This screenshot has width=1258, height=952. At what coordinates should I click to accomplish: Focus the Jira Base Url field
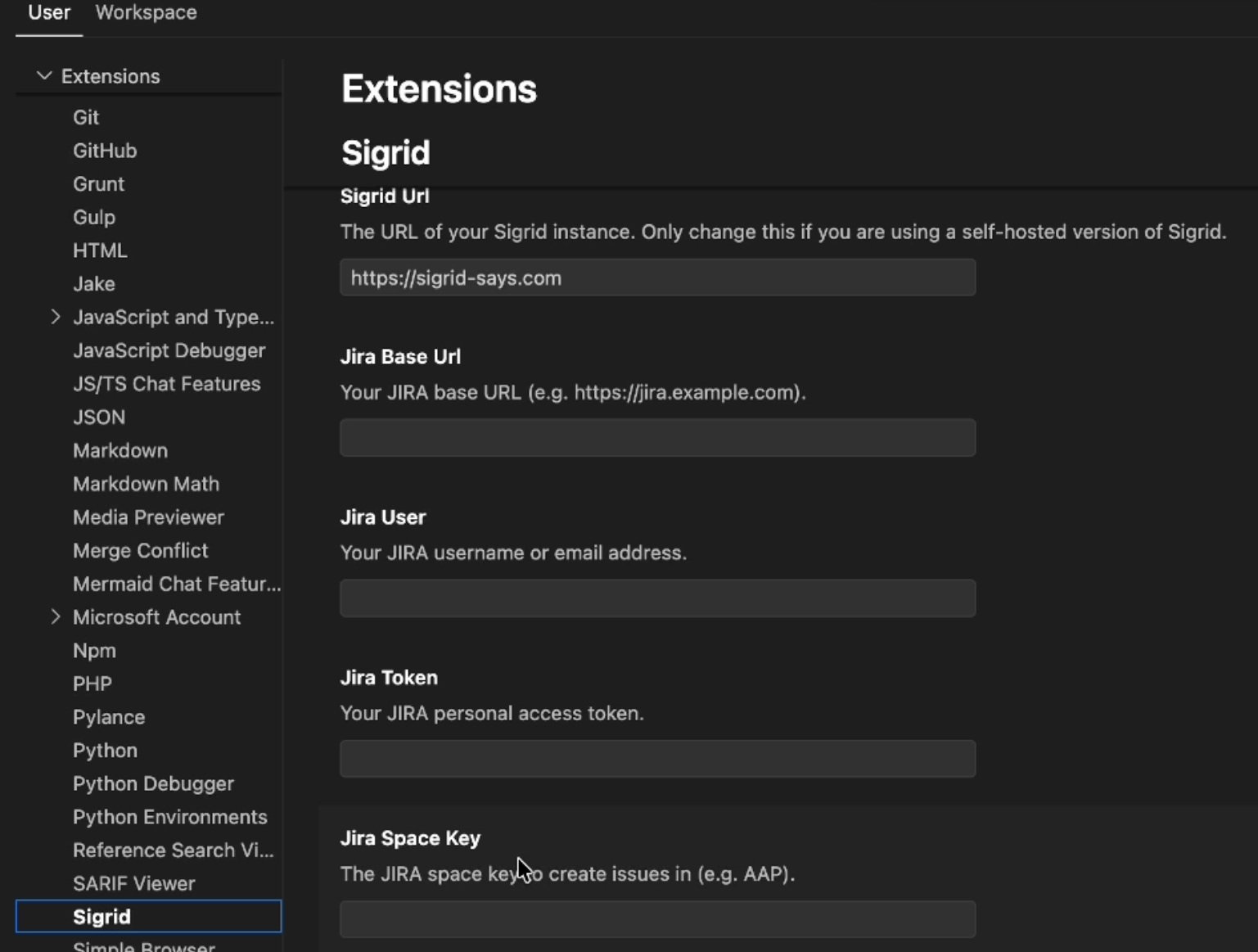pos(657,438)
